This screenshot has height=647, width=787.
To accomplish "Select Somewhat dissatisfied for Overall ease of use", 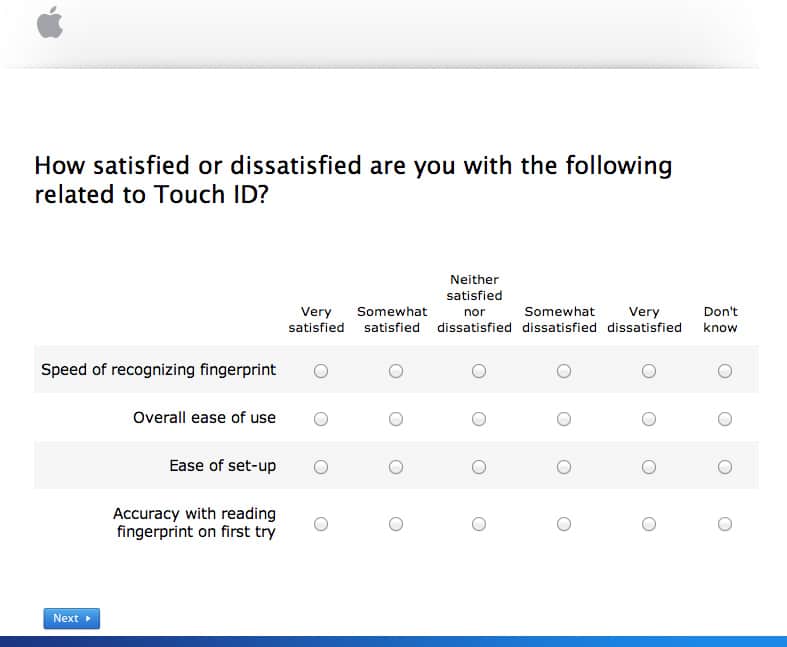I will 564,419.
